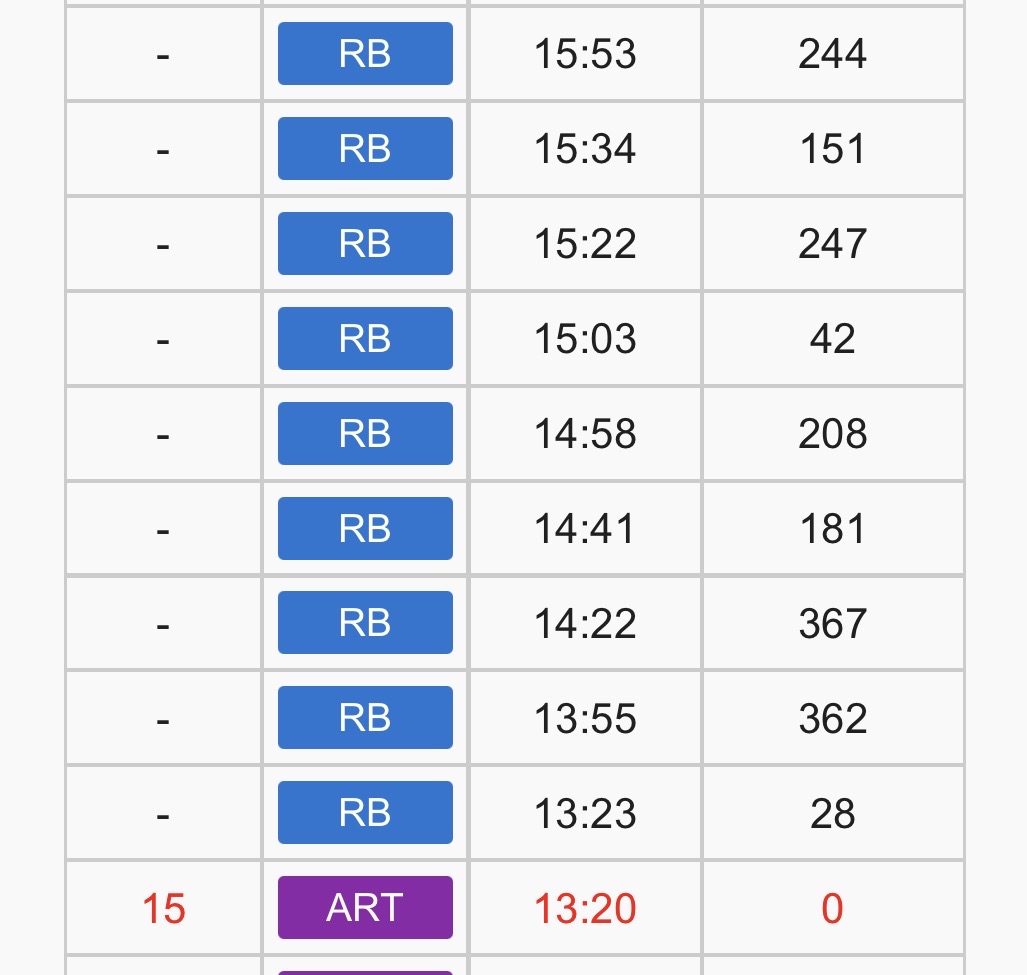
Task: Click the 367 value cell
Action: pos(832,624)
